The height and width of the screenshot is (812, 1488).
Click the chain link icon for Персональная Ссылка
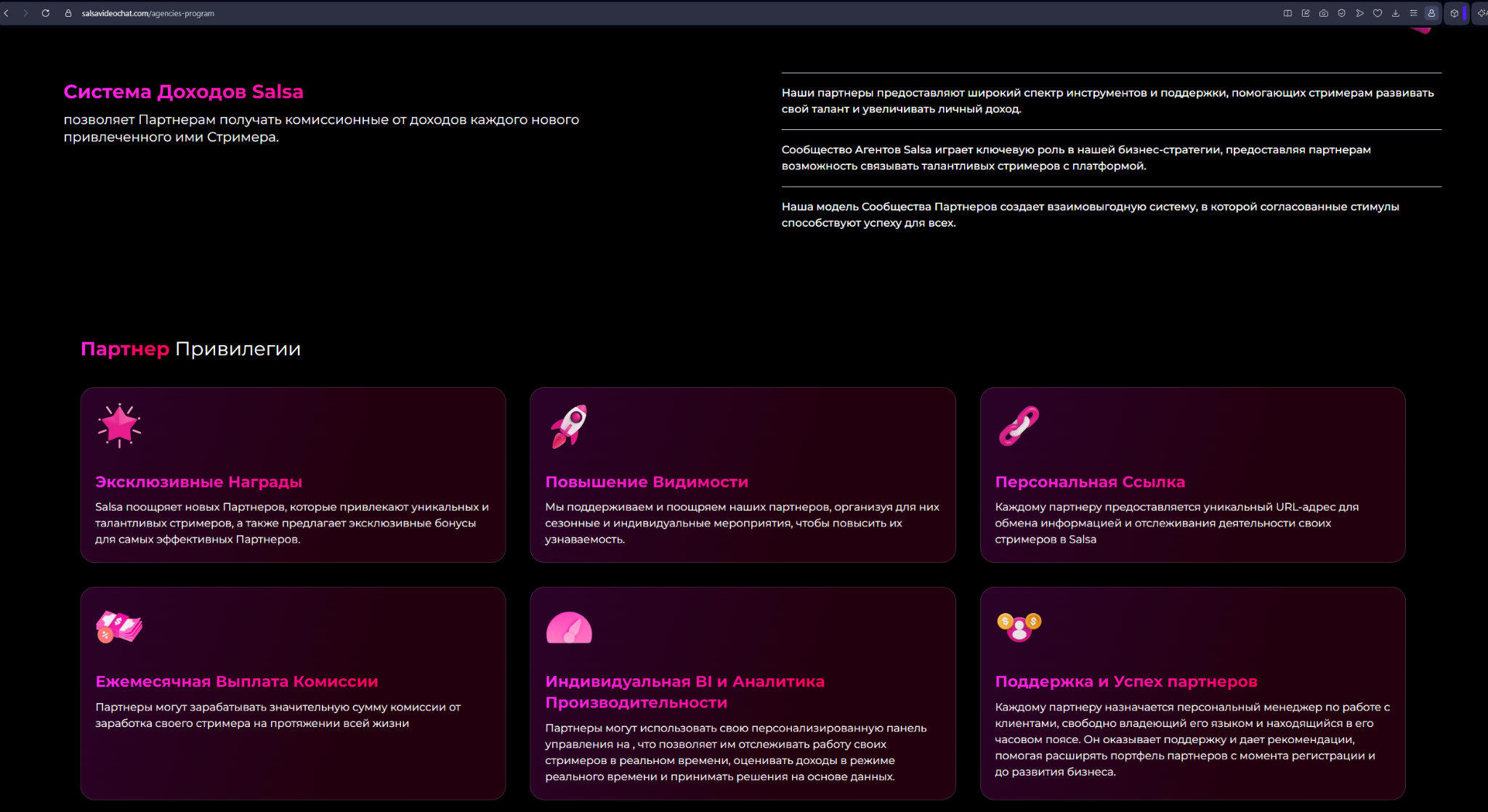tap(1019, 426)
